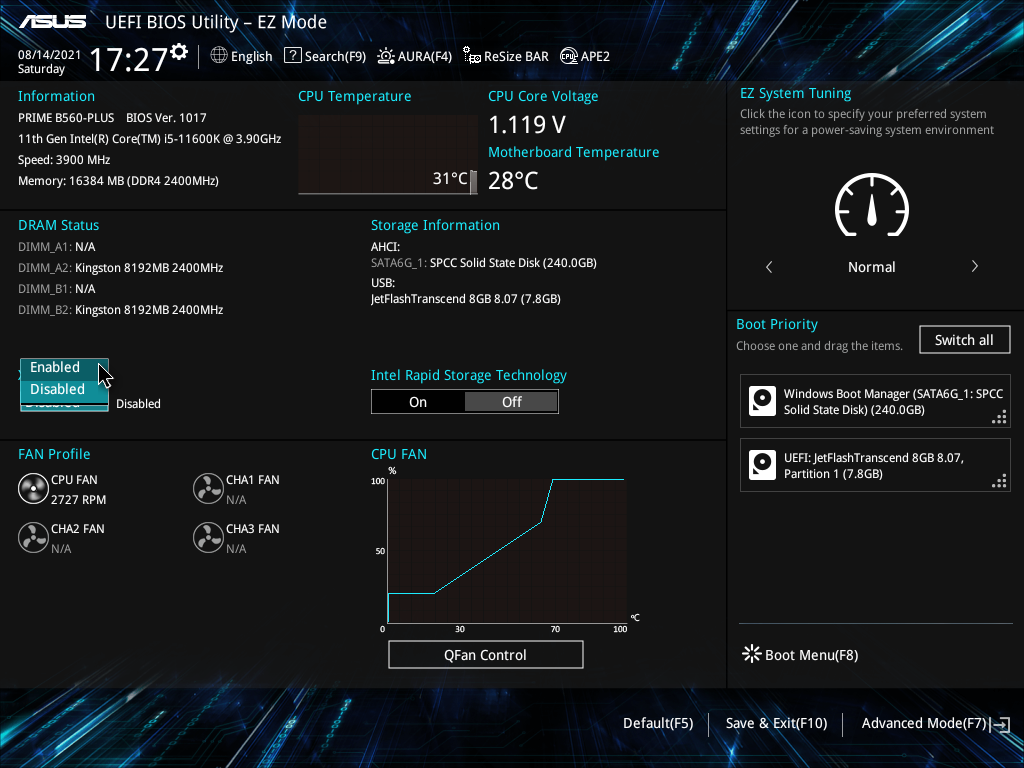This screenshot has width=1024, height=768.
Task: Click the ASUS logo
Action: point(52,22)
